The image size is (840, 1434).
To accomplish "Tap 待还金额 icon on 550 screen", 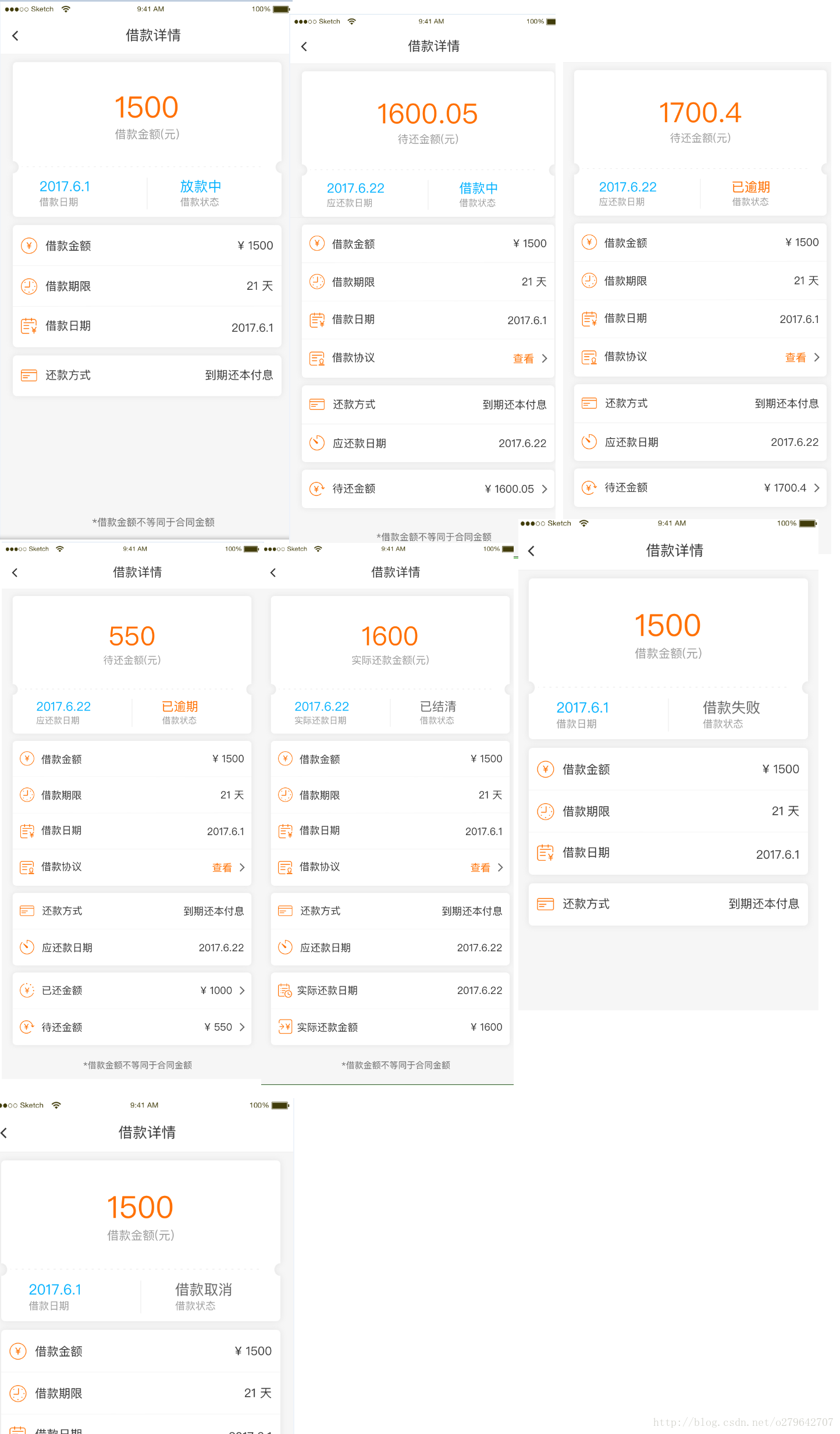I will (x=27, y=1027).
